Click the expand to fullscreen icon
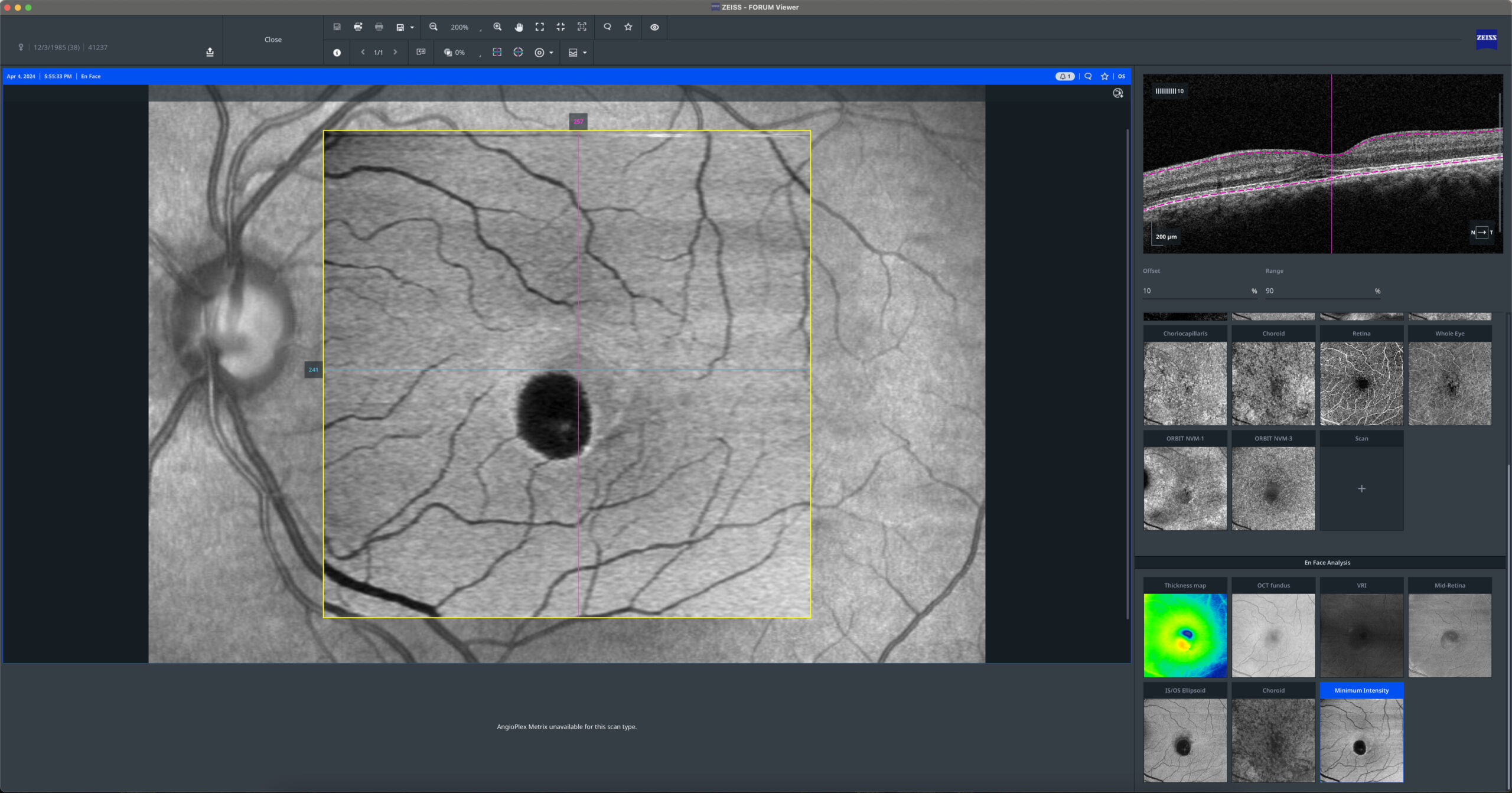Viewport: 1512px width, 793px height. (540, 27)
